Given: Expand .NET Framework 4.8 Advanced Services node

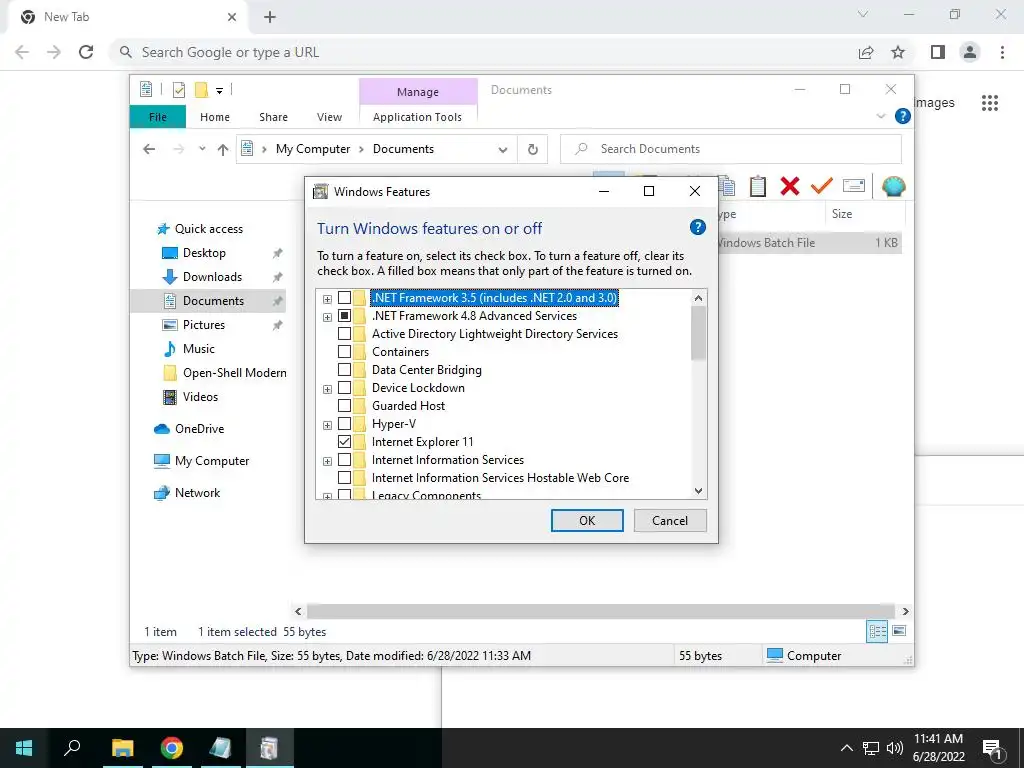Looking at the screenshot, I should pyautogui.click(x=327, y=317).
